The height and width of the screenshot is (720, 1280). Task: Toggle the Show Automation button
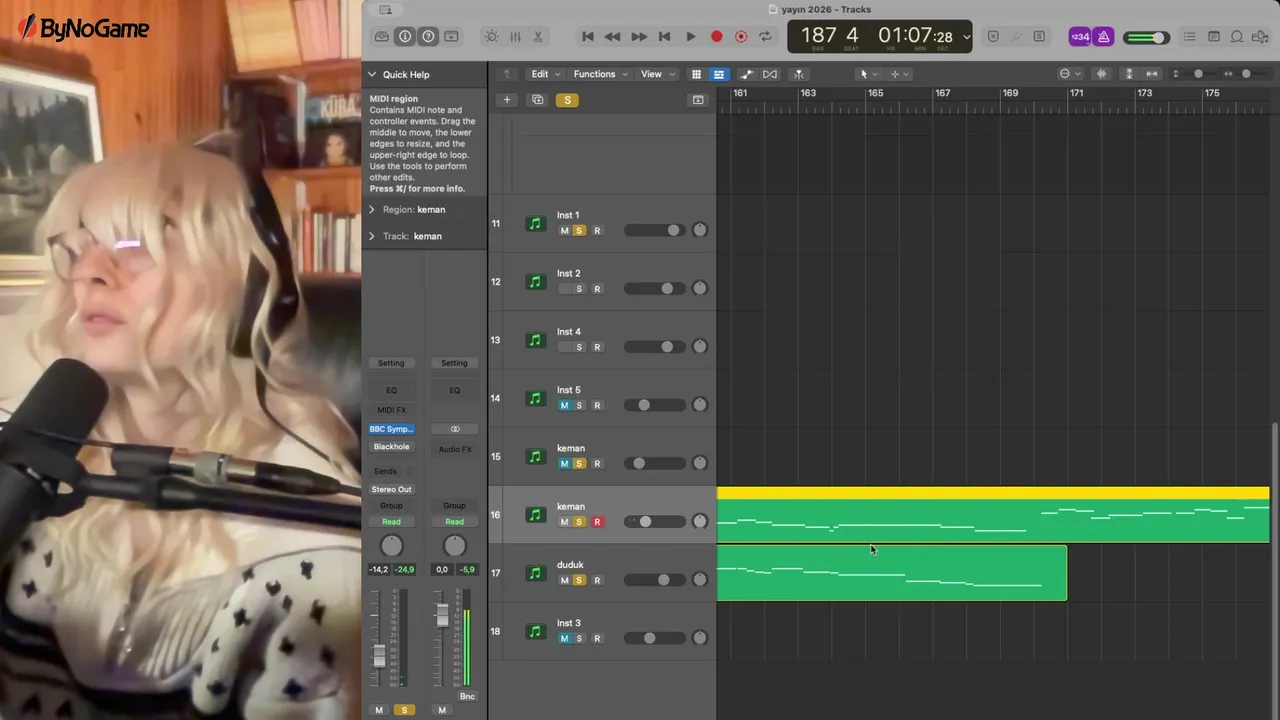tap(746, 74)
